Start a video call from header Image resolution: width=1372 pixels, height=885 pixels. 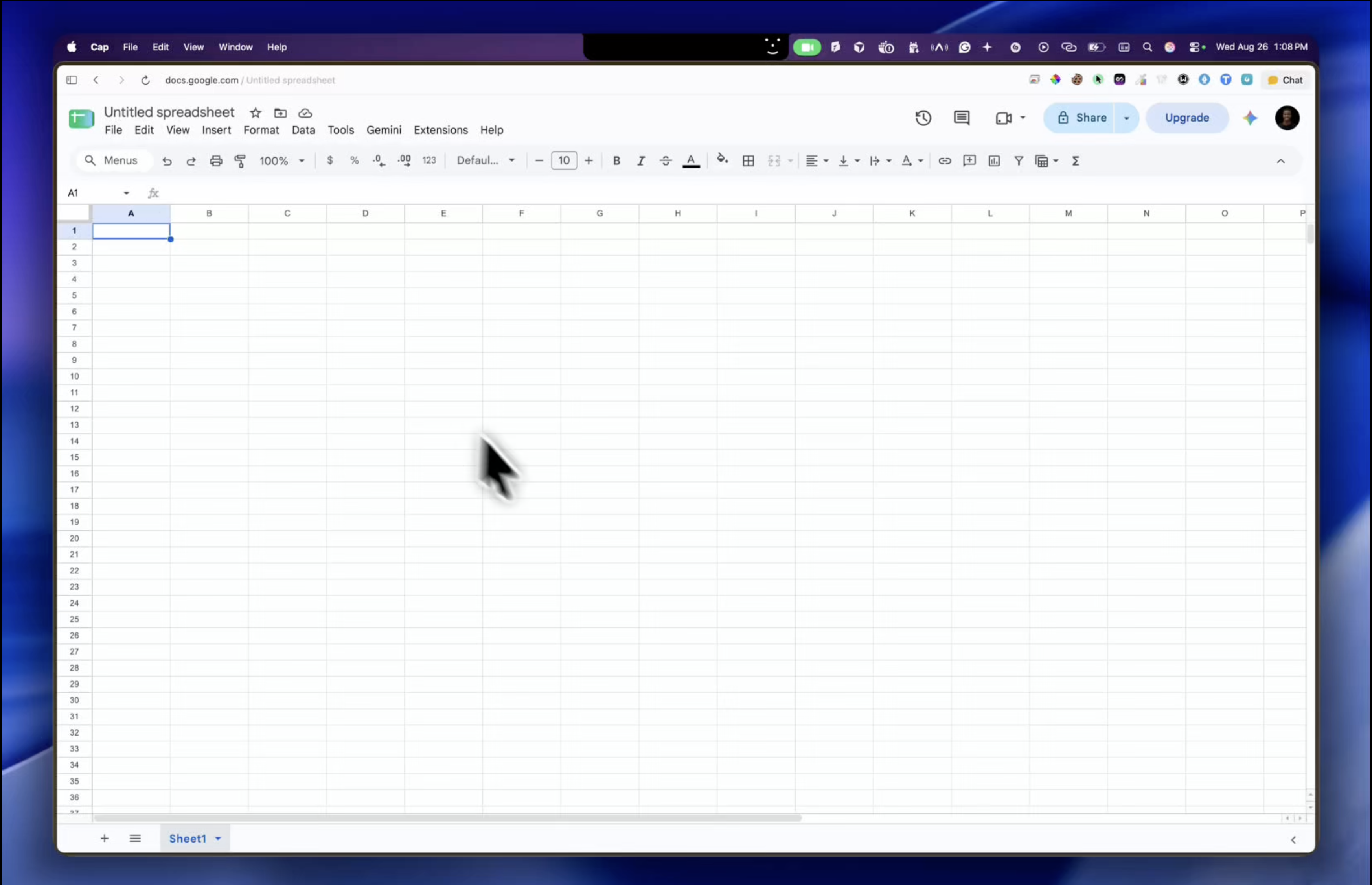click(x=1003, y=118)
